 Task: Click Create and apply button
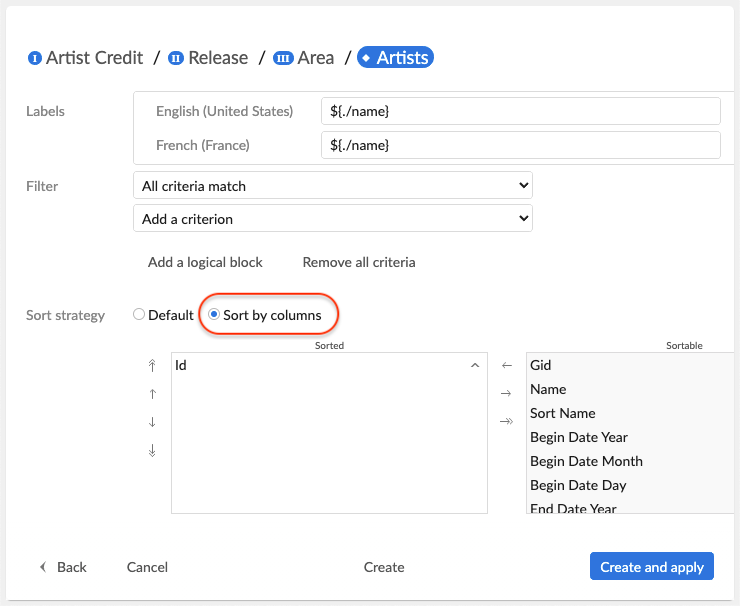pyautogui.click(x=652, y=567)
